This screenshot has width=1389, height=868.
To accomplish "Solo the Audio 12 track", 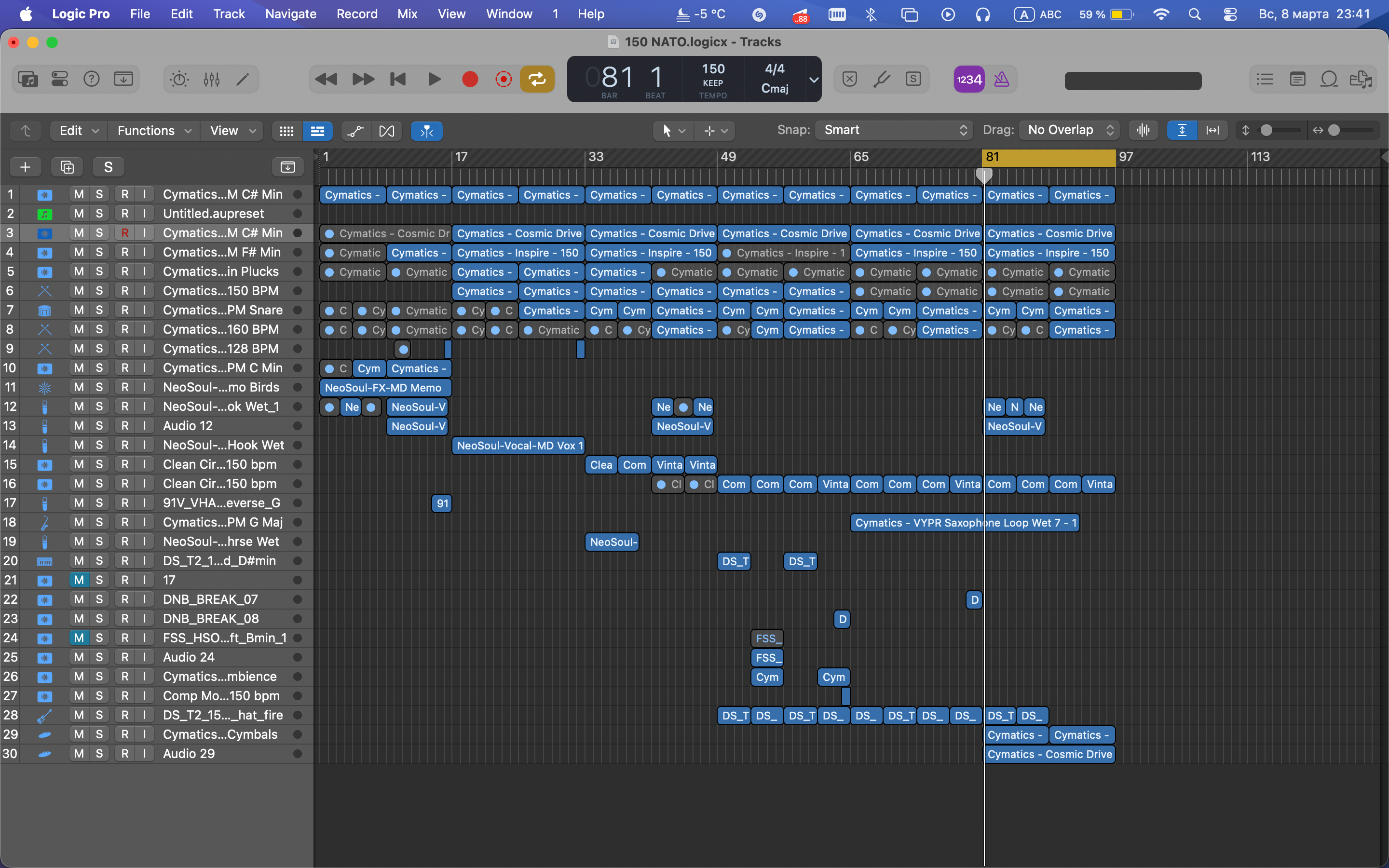I will 99,426.
